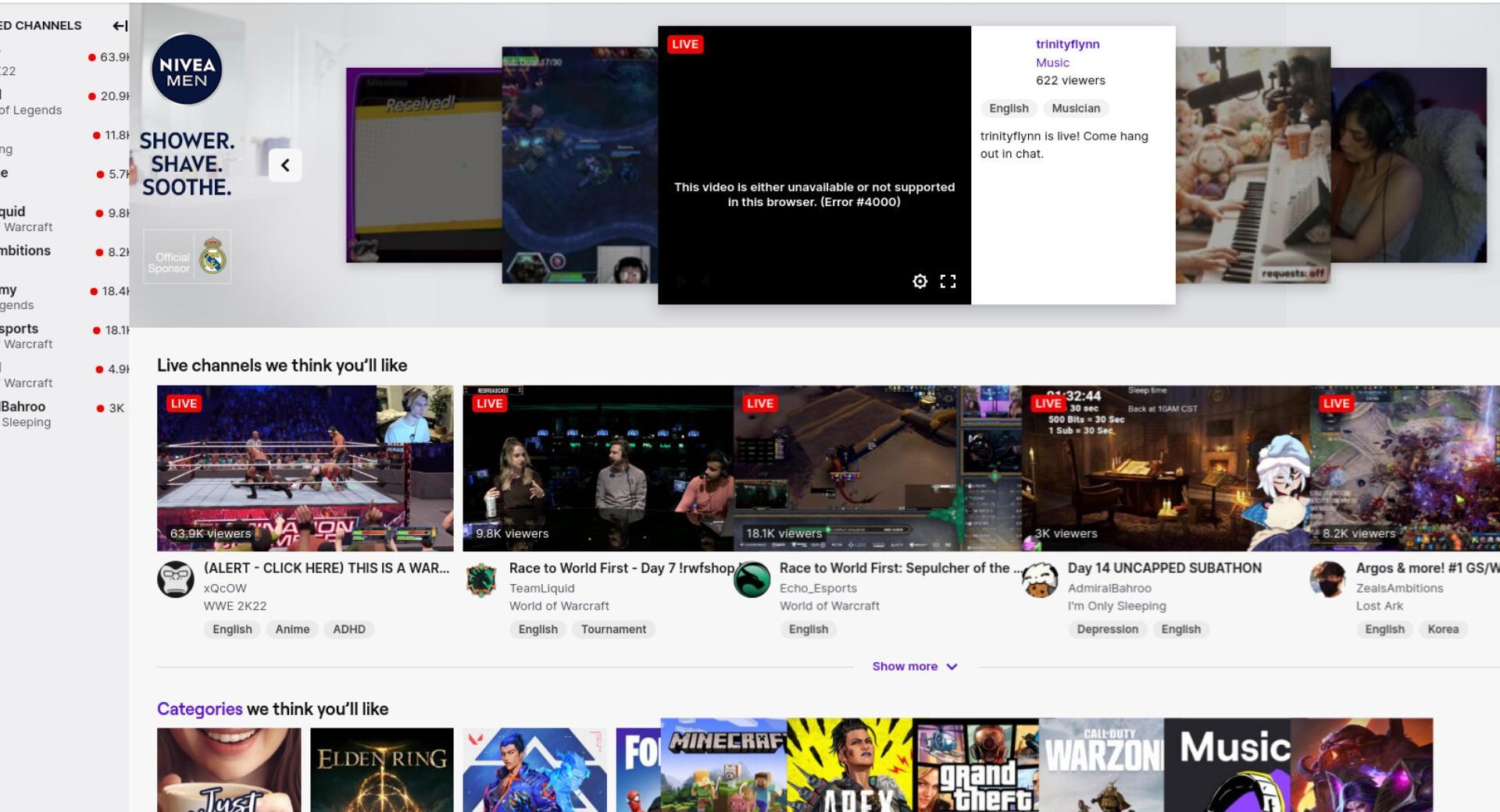Select sidebar channel with 4.9K viewers
This screenshot has height=812, width=1500.
[x=65, y=376]
